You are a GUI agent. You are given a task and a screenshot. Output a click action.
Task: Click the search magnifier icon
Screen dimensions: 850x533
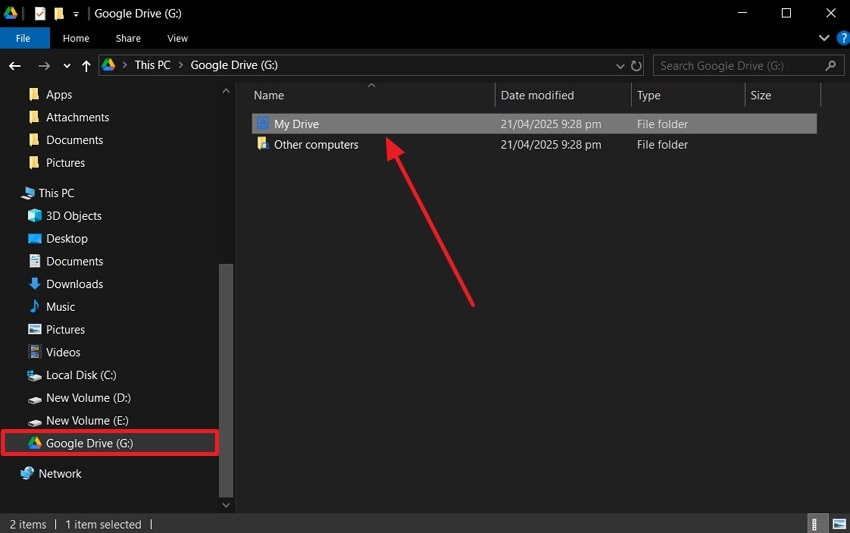(x=830, y=66)
